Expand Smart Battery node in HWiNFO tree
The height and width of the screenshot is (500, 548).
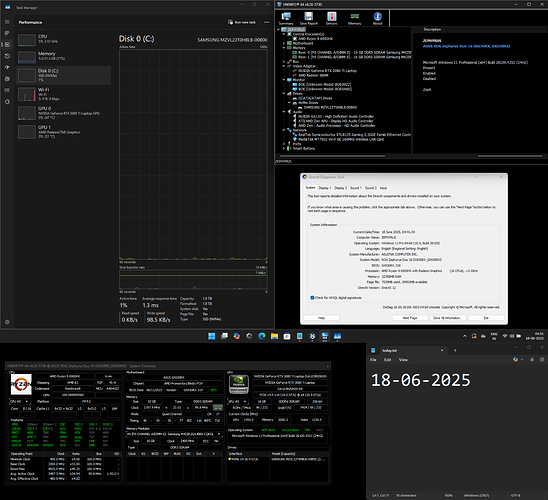click(284, 148)
